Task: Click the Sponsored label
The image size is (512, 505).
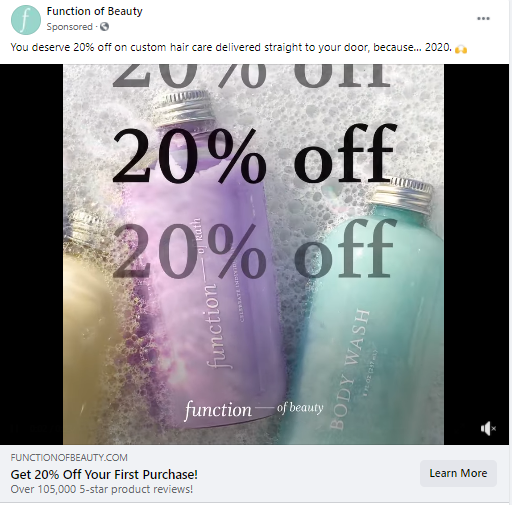Action: click(x=69, y=27)
